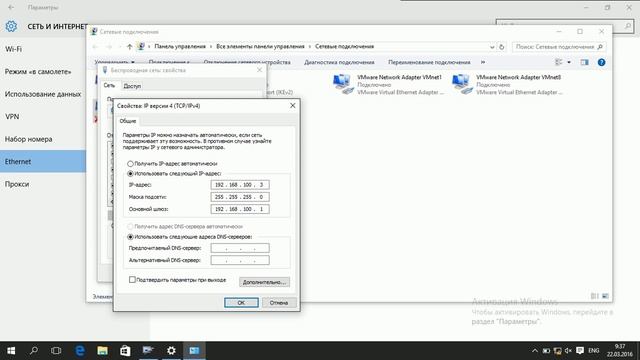This screenshot has width=640, height=360.
Task: Open Режим «в самолете» settings
Action: 43,71
